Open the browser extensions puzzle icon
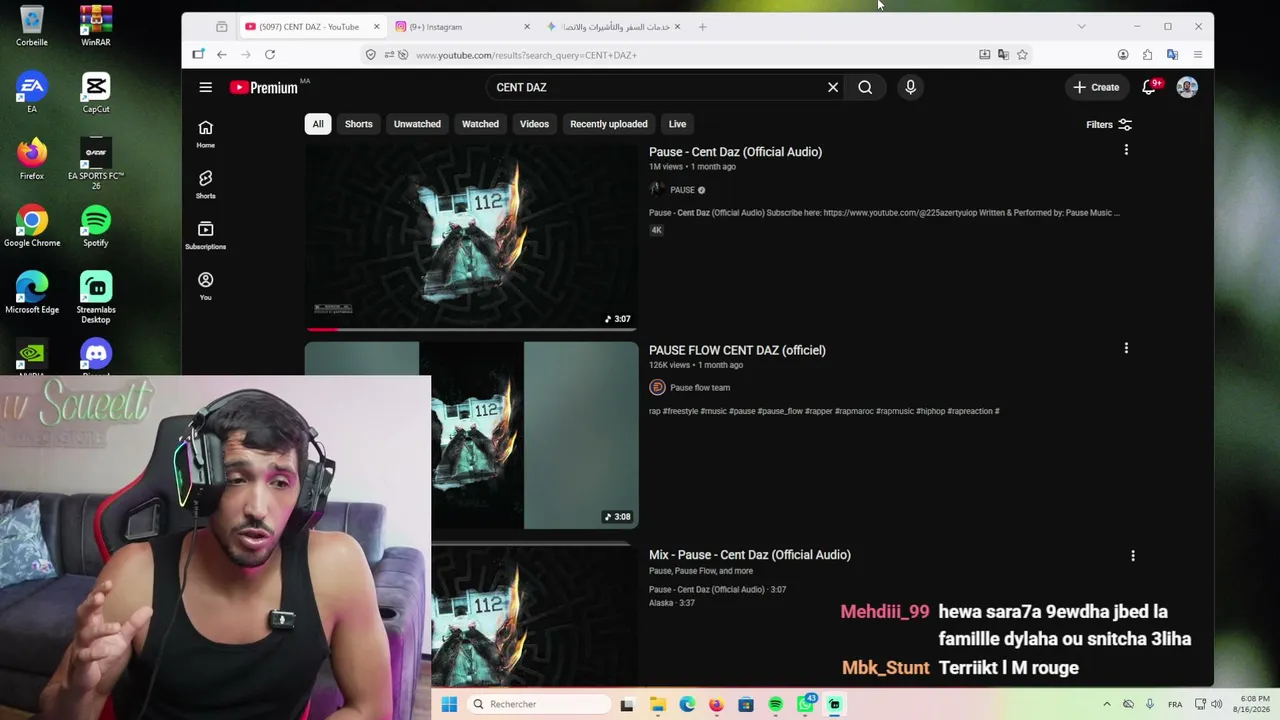Viewport: 1280px width, 720px height. point(1147,55)
